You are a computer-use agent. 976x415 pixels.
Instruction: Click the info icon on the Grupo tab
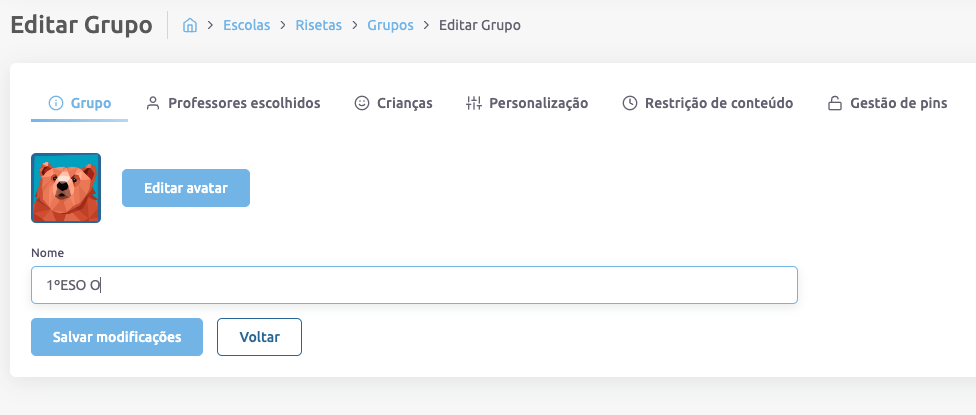pos(56,103)
